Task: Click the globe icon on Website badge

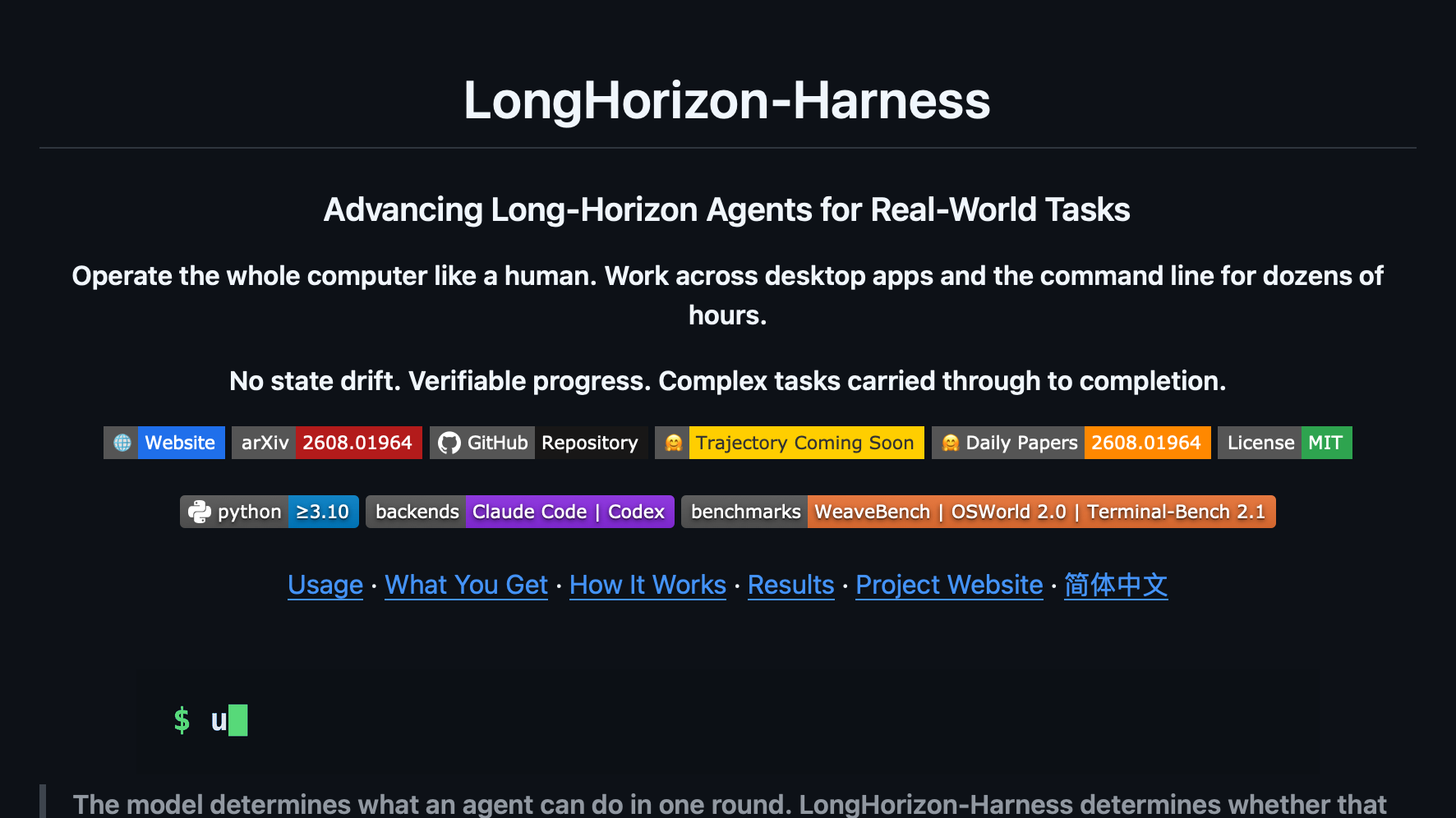Action: [x=122, y=443]
